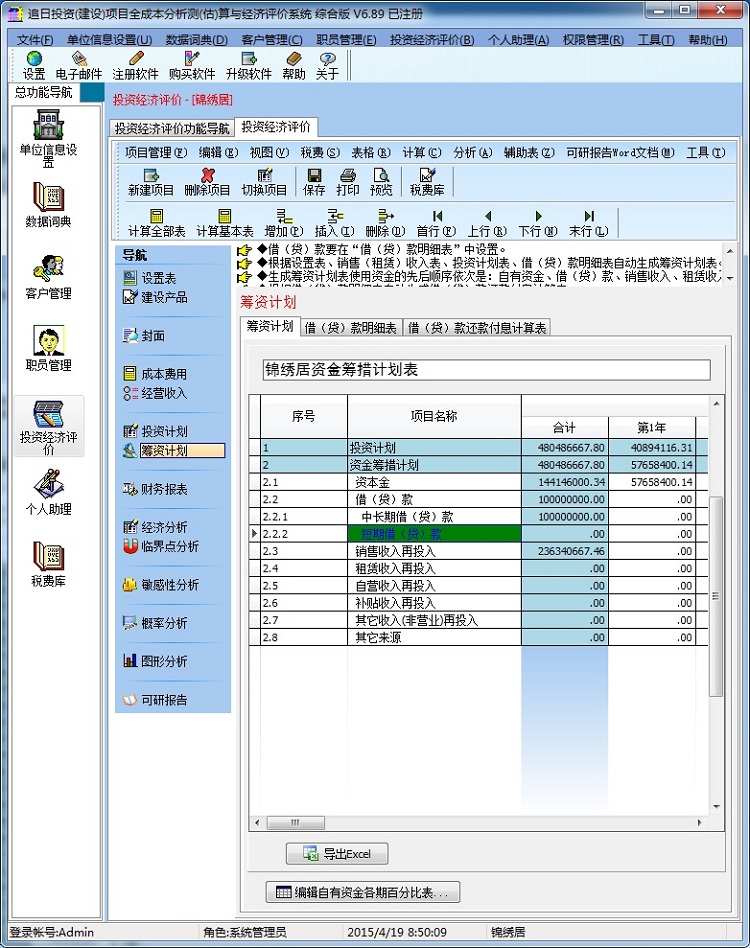Switch to the 借（贷）款还款付息计算表 tab
This screenshot has height=948, width=750.
coord(477,328)
